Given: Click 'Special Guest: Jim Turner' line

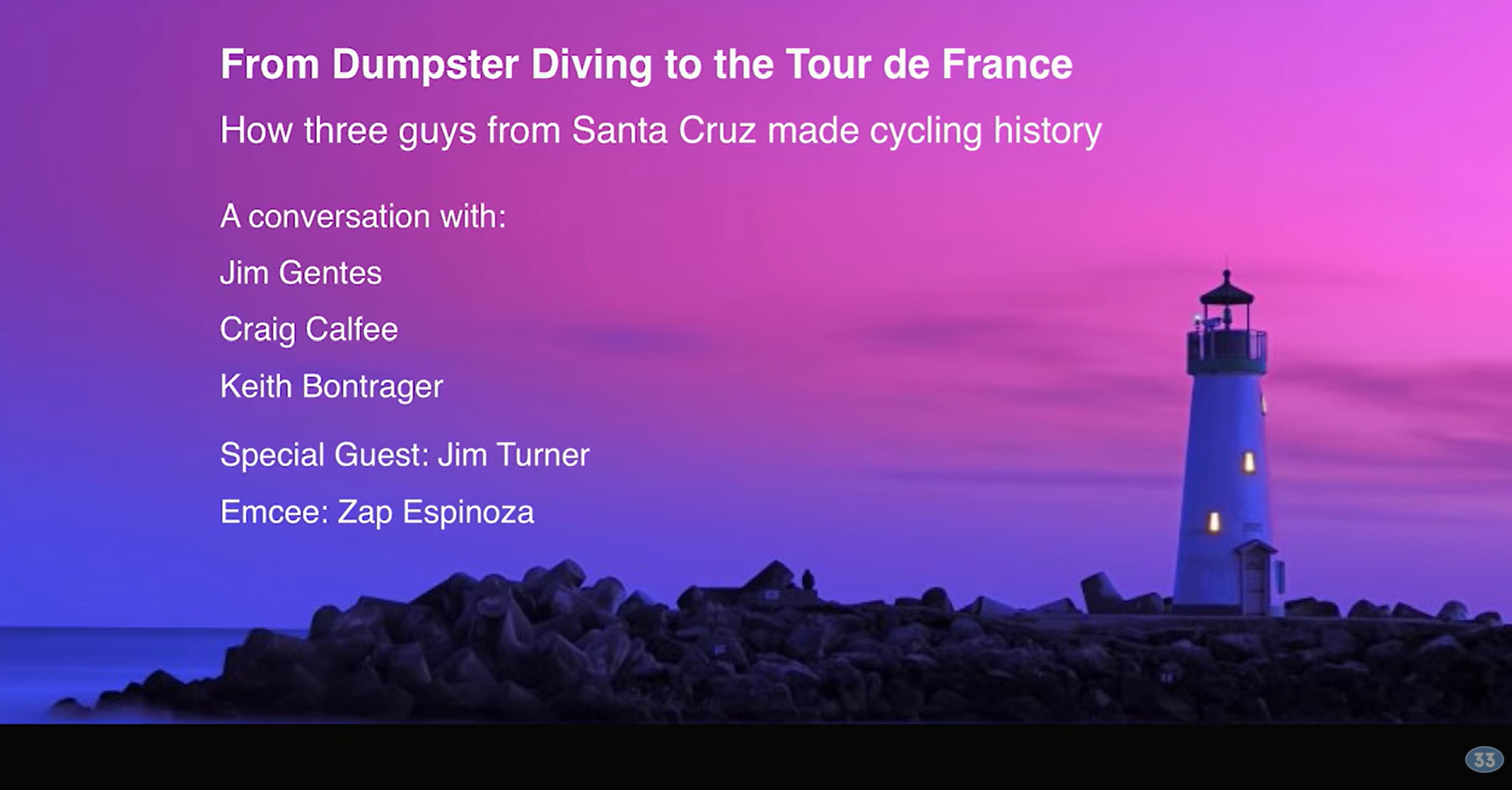Looking at the screenshot, I should pyautogui.click(x=404, y=455).
